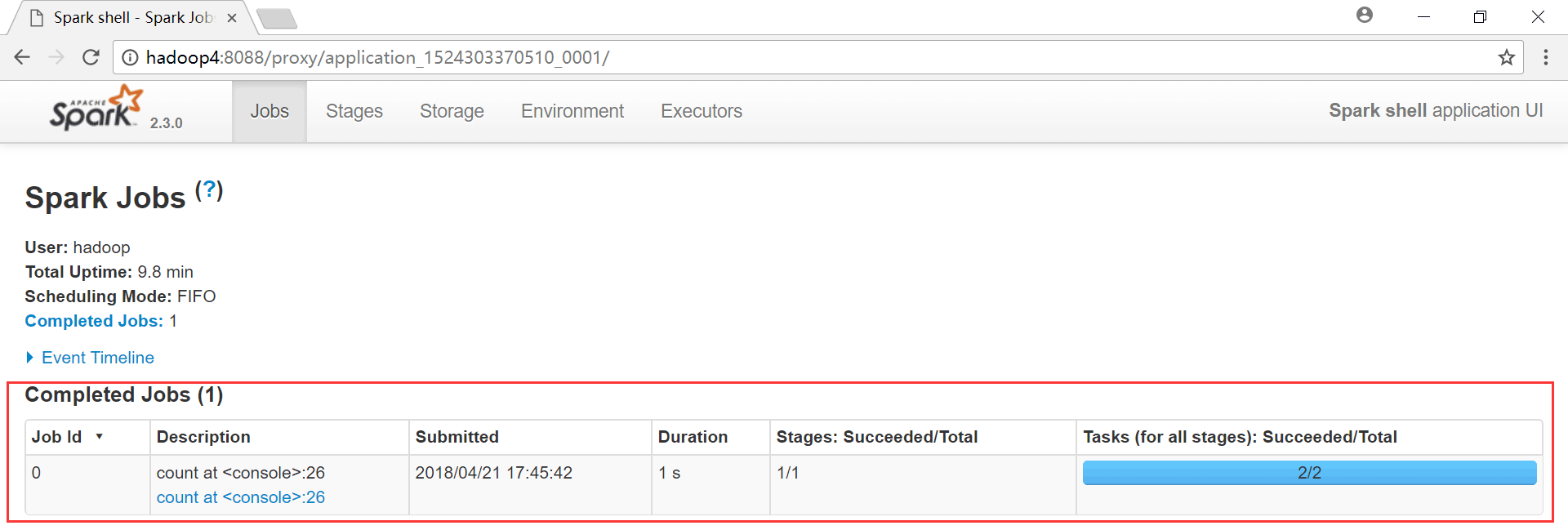This screenshot has width=1568, height=530.
Task: Open the Executors tab
Action: (701, 111)
